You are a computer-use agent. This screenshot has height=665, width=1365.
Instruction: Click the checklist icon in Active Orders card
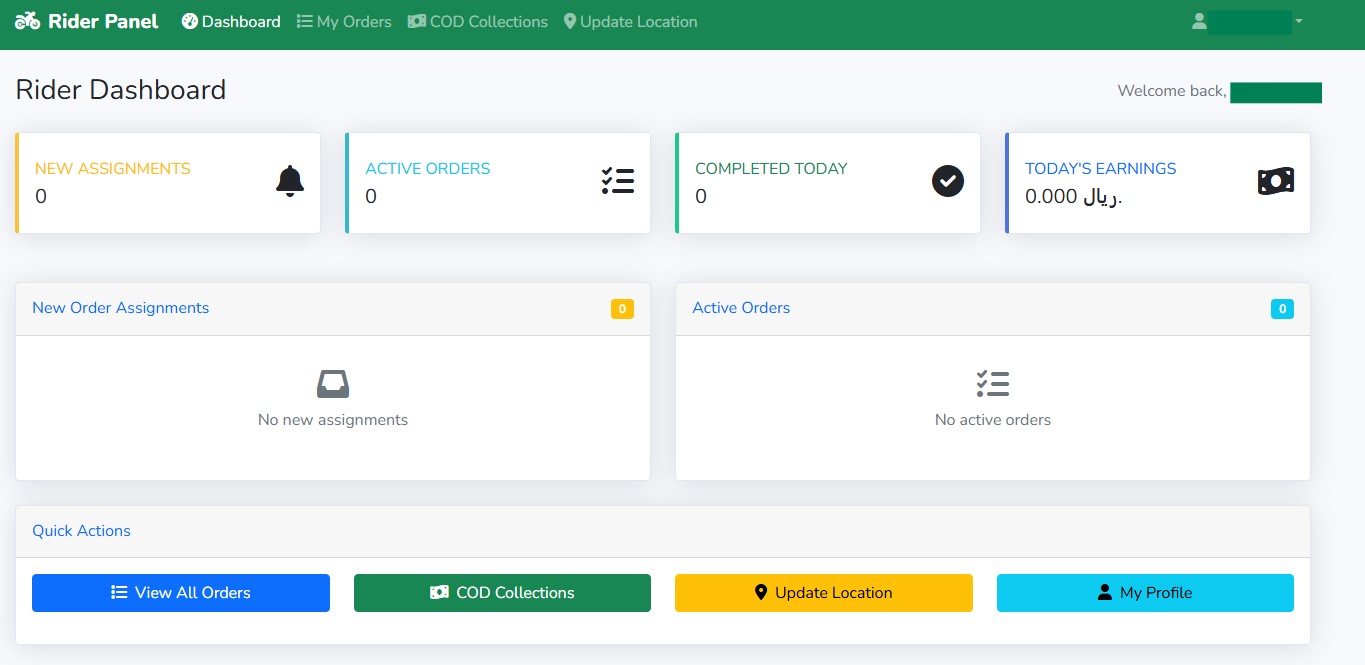(618, 181)
